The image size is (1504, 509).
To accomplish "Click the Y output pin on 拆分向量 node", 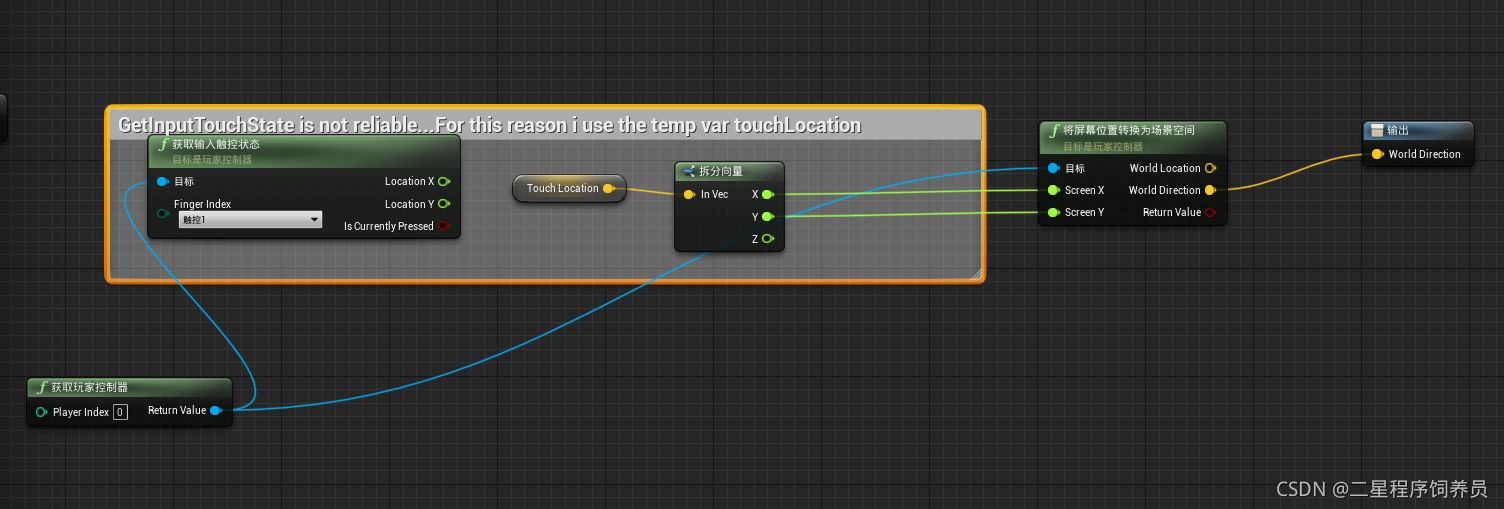I will tap(767, 216).
